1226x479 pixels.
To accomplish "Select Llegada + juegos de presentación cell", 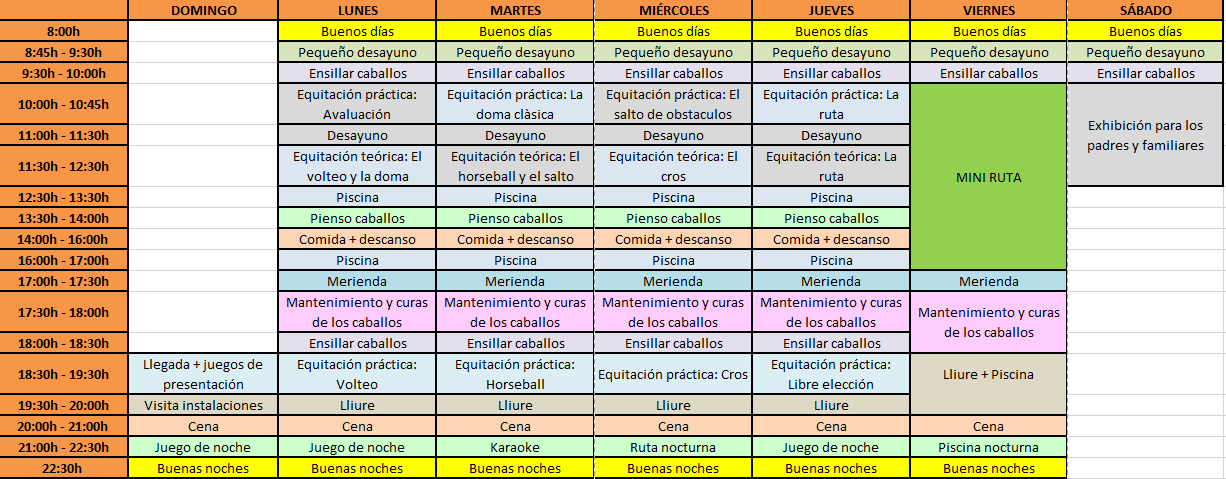I will click(x=203, y=374).
